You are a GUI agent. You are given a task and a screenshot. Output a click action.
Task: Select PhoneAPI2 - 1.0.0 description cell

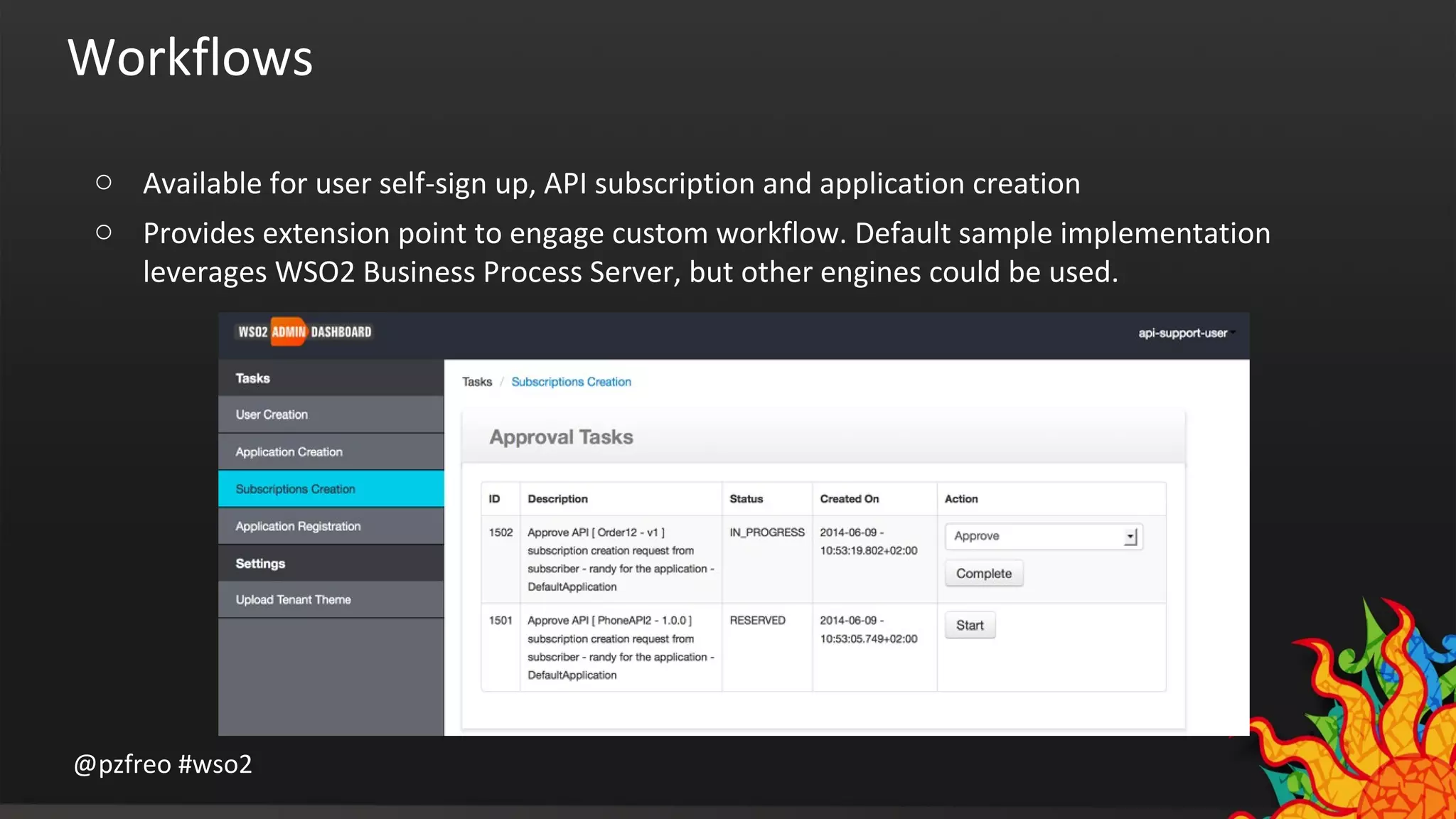coord(621,648)
